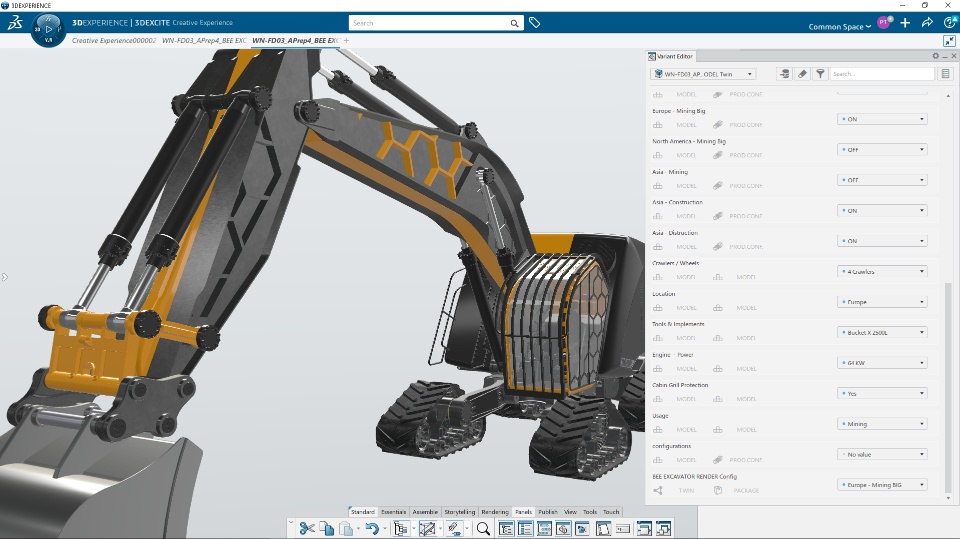Image resolution: width=960 pixels, height=539 pixels.
Task: Switch to the Storytelling toolbar tab
Action: click(x=459, y=512)
